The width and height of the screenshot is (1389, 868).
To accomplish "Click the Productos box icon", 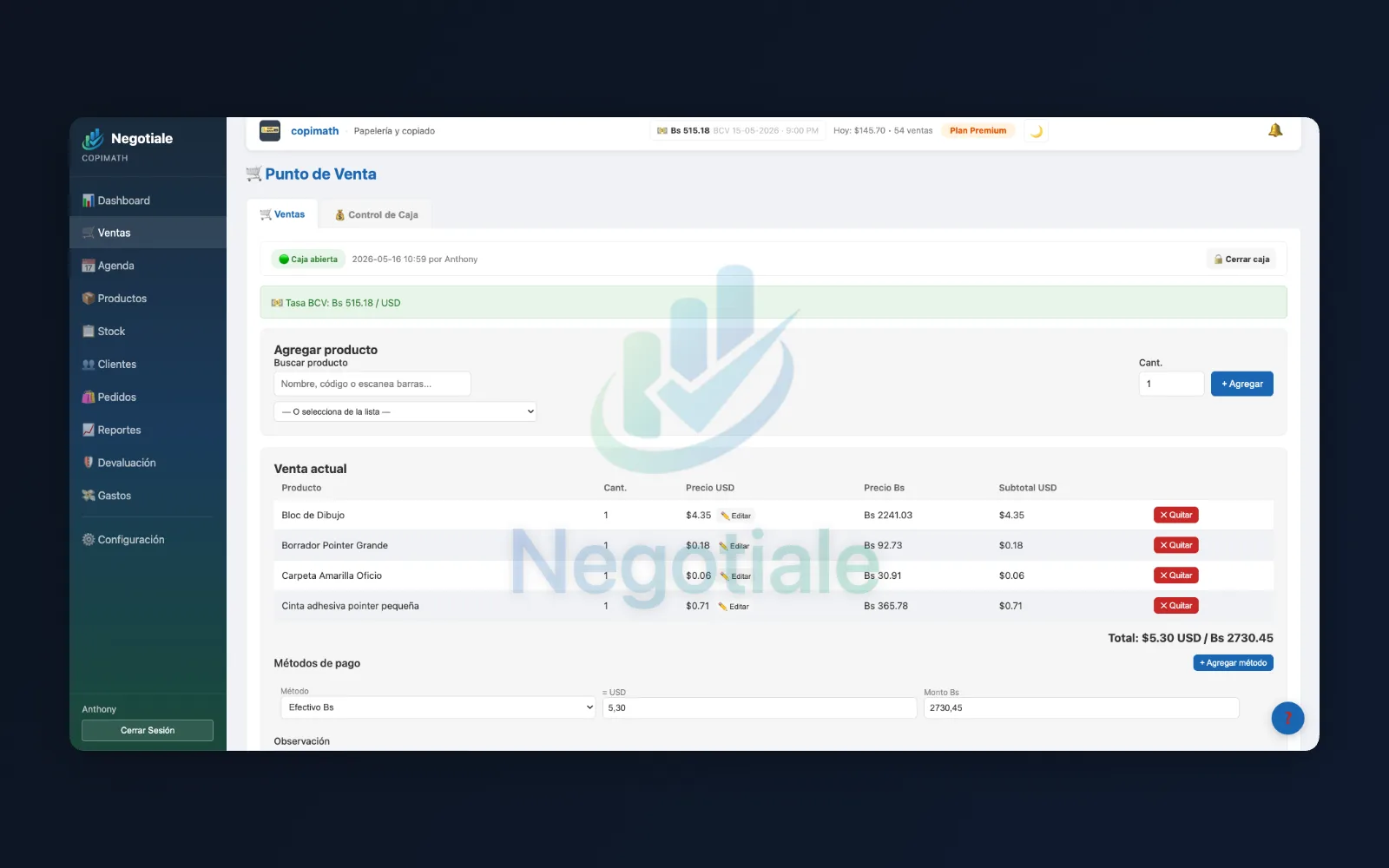I will pos(88,299).
